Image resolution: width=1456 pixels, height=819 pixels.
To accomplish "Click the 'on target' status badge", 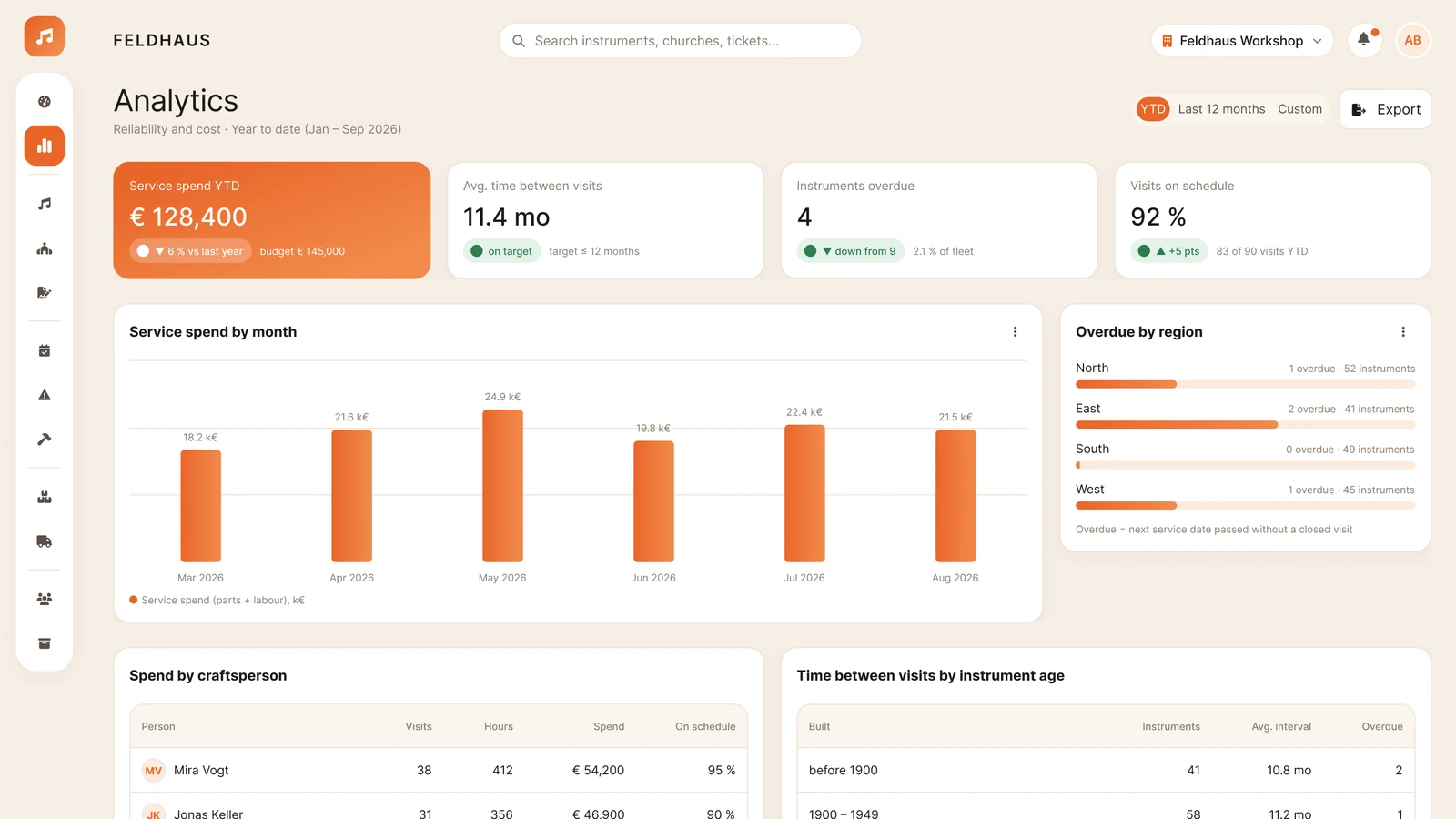I will (502, 251).
